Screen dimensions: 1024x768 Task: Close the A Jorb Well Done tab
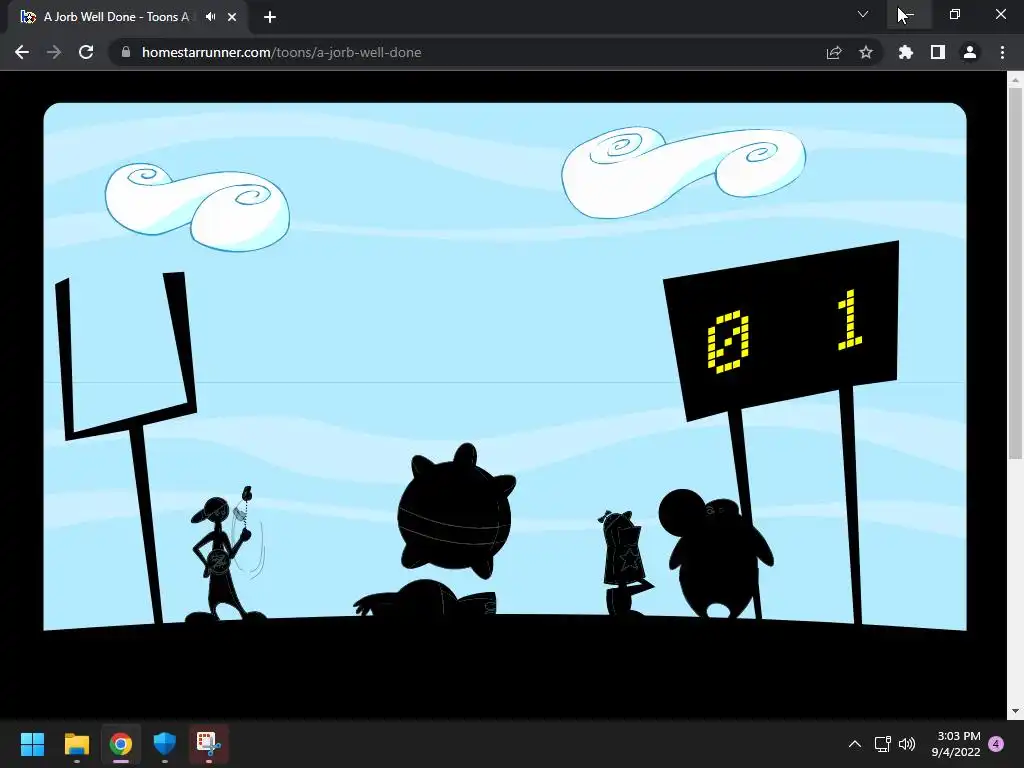tap(232, 17)
